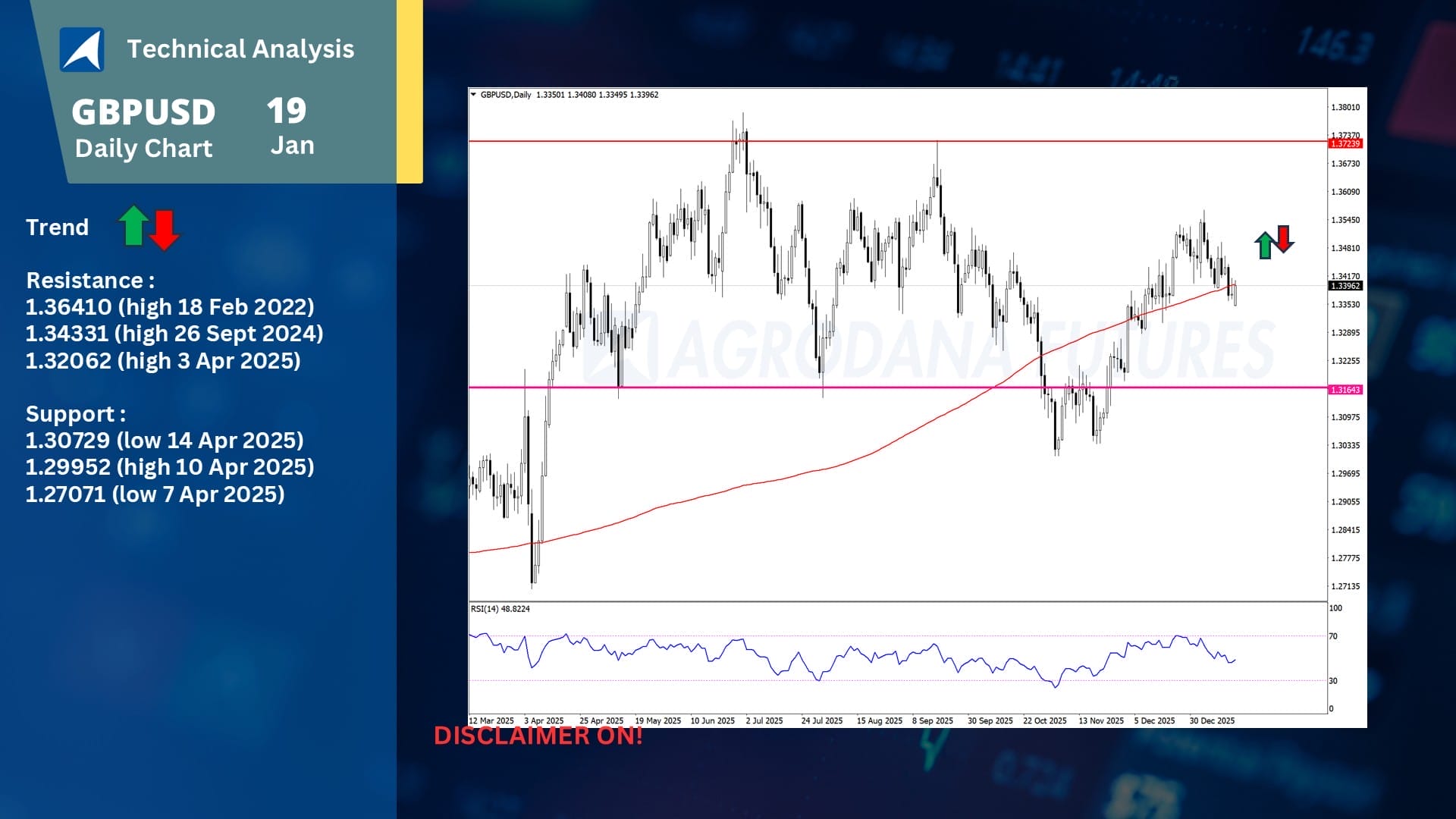1456x819 pixels.
Task: Click the Agrodana arrow logo icon
Action: point(82,50)
